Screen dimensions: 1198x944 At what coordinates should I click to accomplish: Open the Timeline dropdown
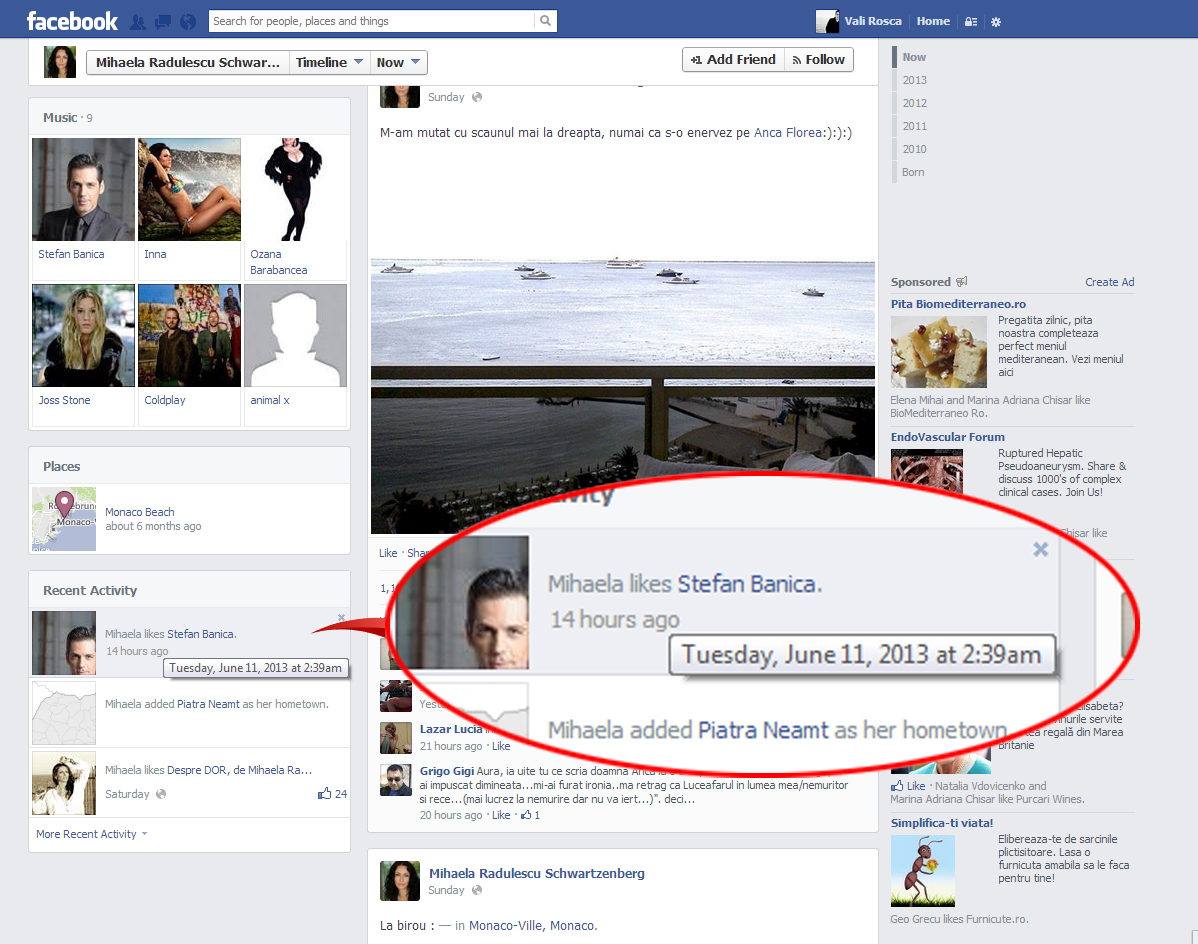click(328, 61)
